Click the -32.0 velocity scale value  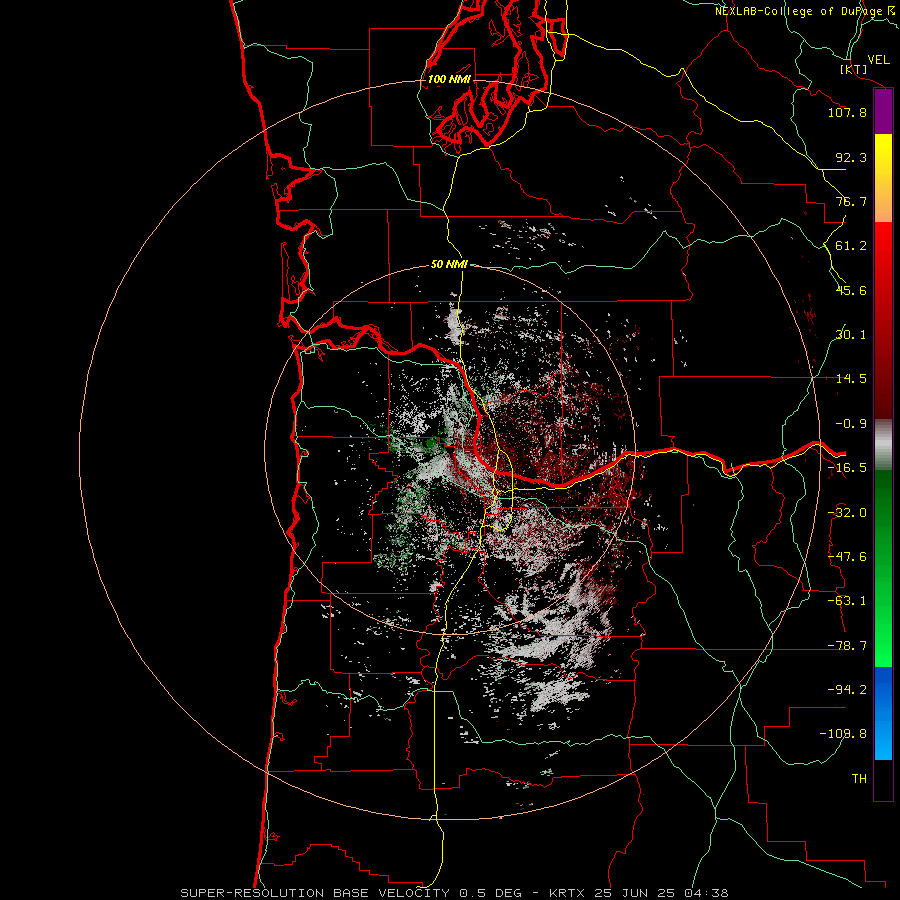(847, 513)
